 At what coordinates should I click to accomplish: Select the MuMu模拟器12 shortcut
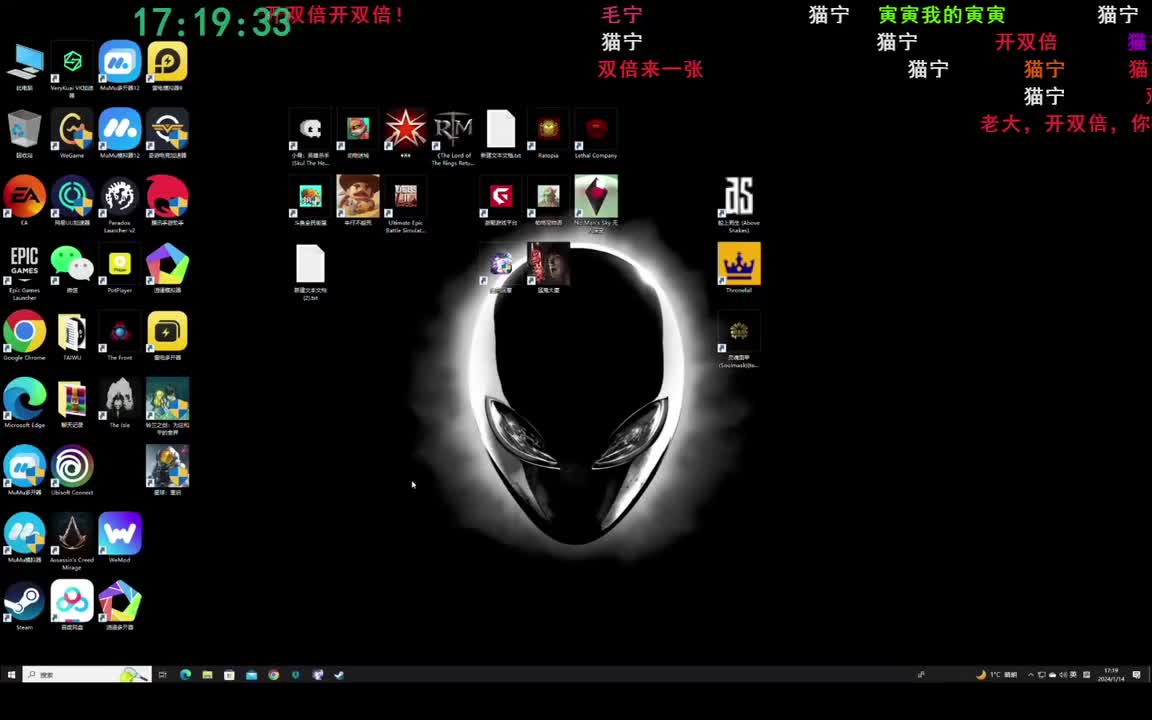coord(120,131)
